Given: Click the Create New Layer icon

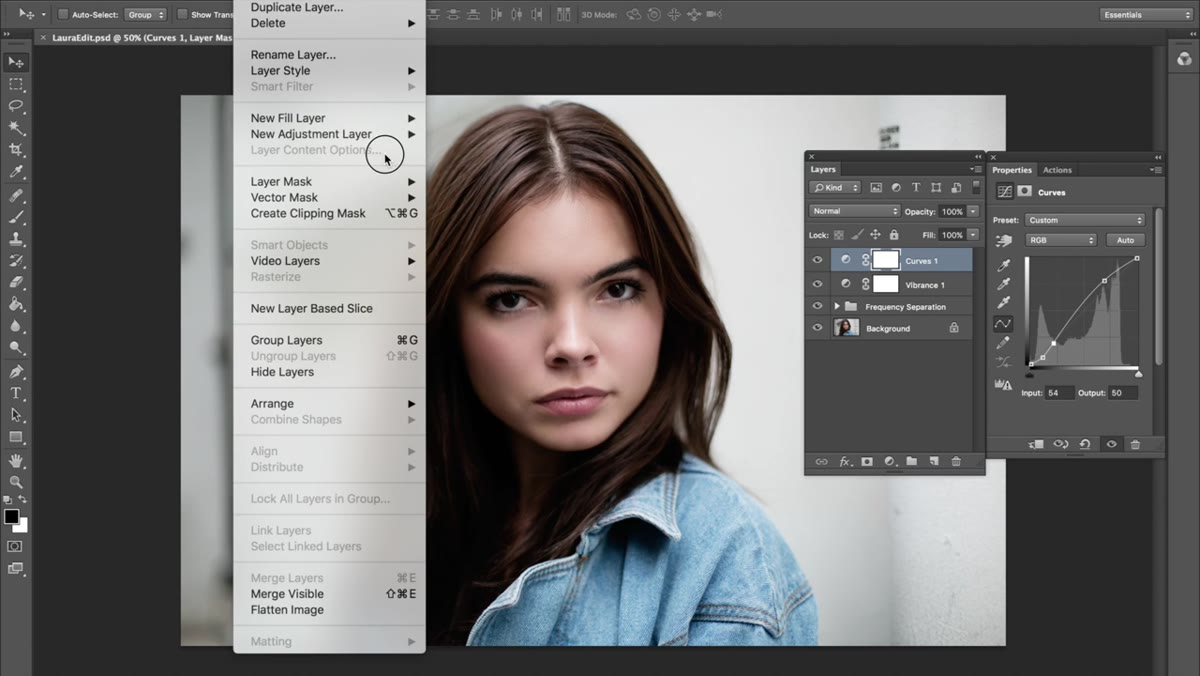Looking at the screenshot, I should coord(933,462).
